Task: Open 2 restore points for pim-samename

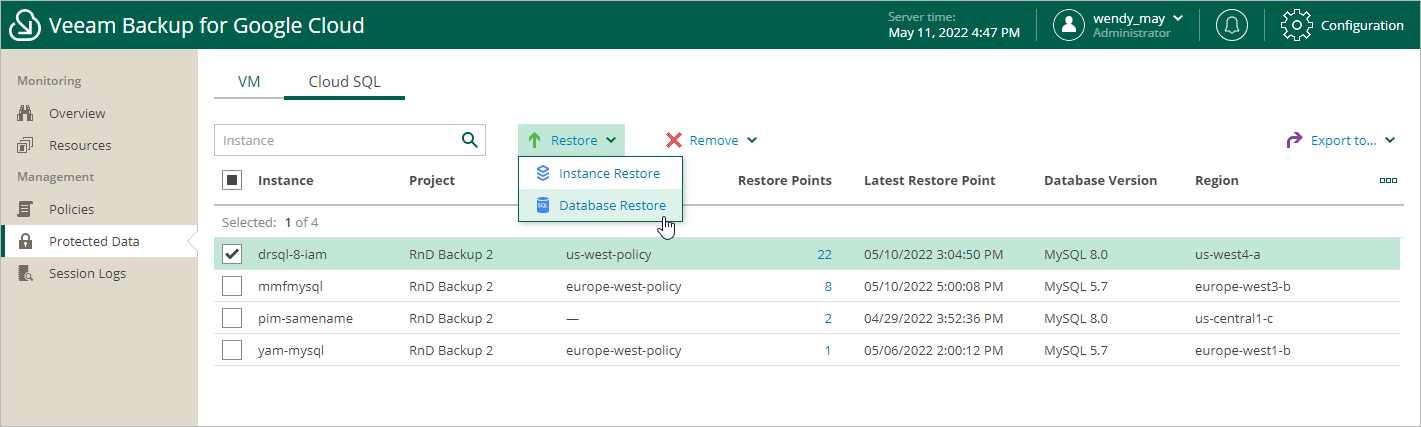Action: click(x=828, y=318)
